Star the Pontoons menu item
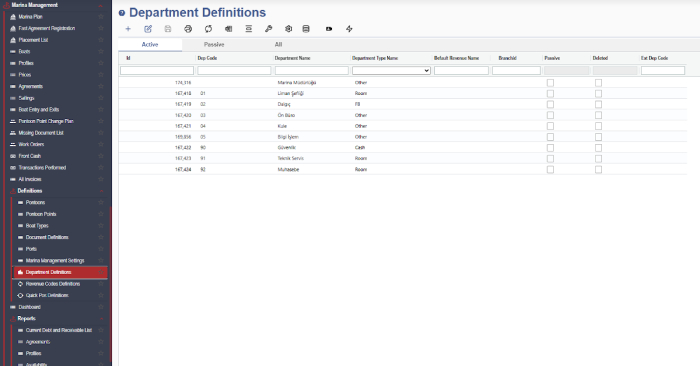700x366 pixels. click(101, 202)
